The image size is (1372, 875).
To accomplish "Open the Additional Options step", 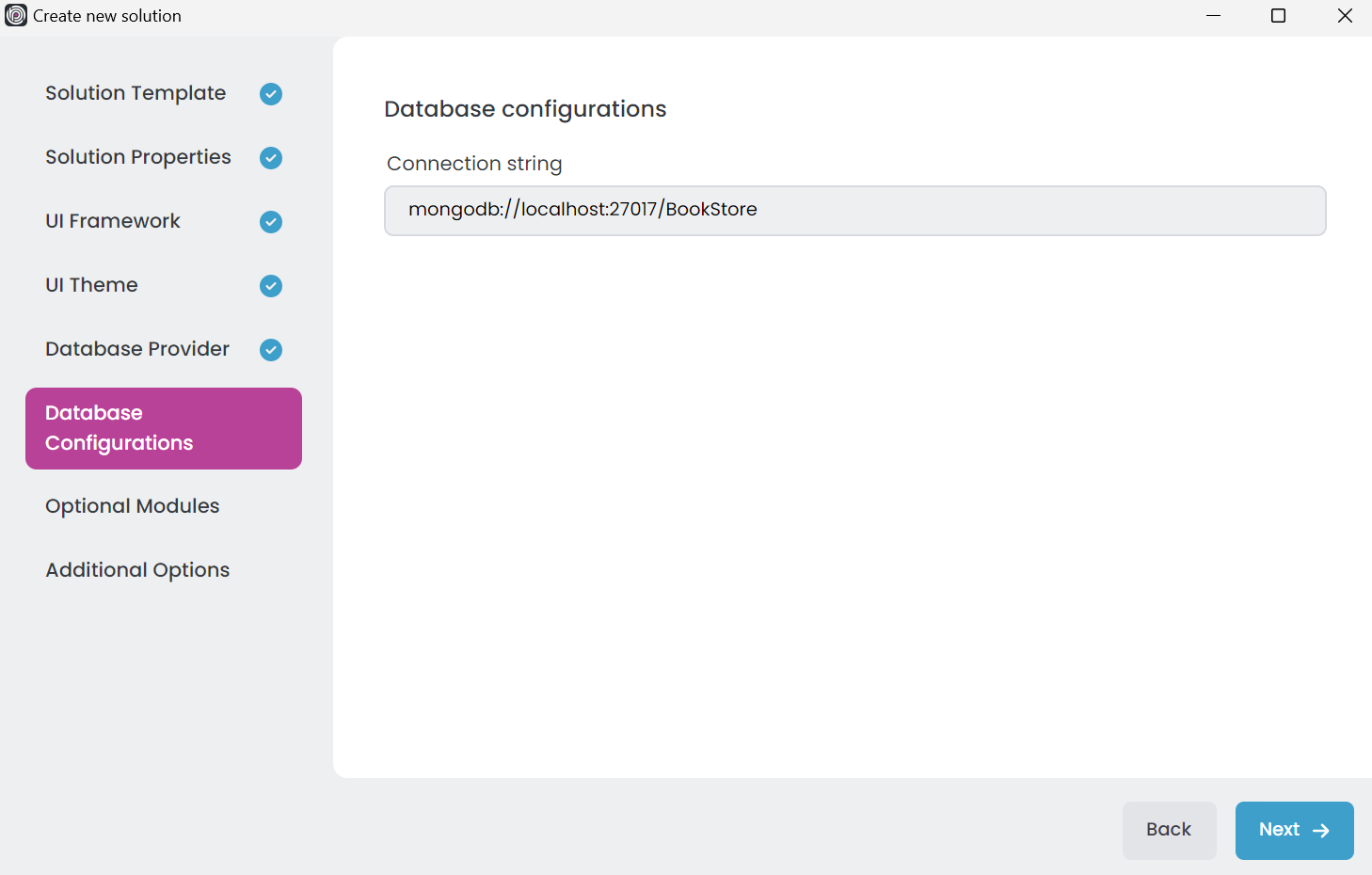I will [x=137, y=570].
